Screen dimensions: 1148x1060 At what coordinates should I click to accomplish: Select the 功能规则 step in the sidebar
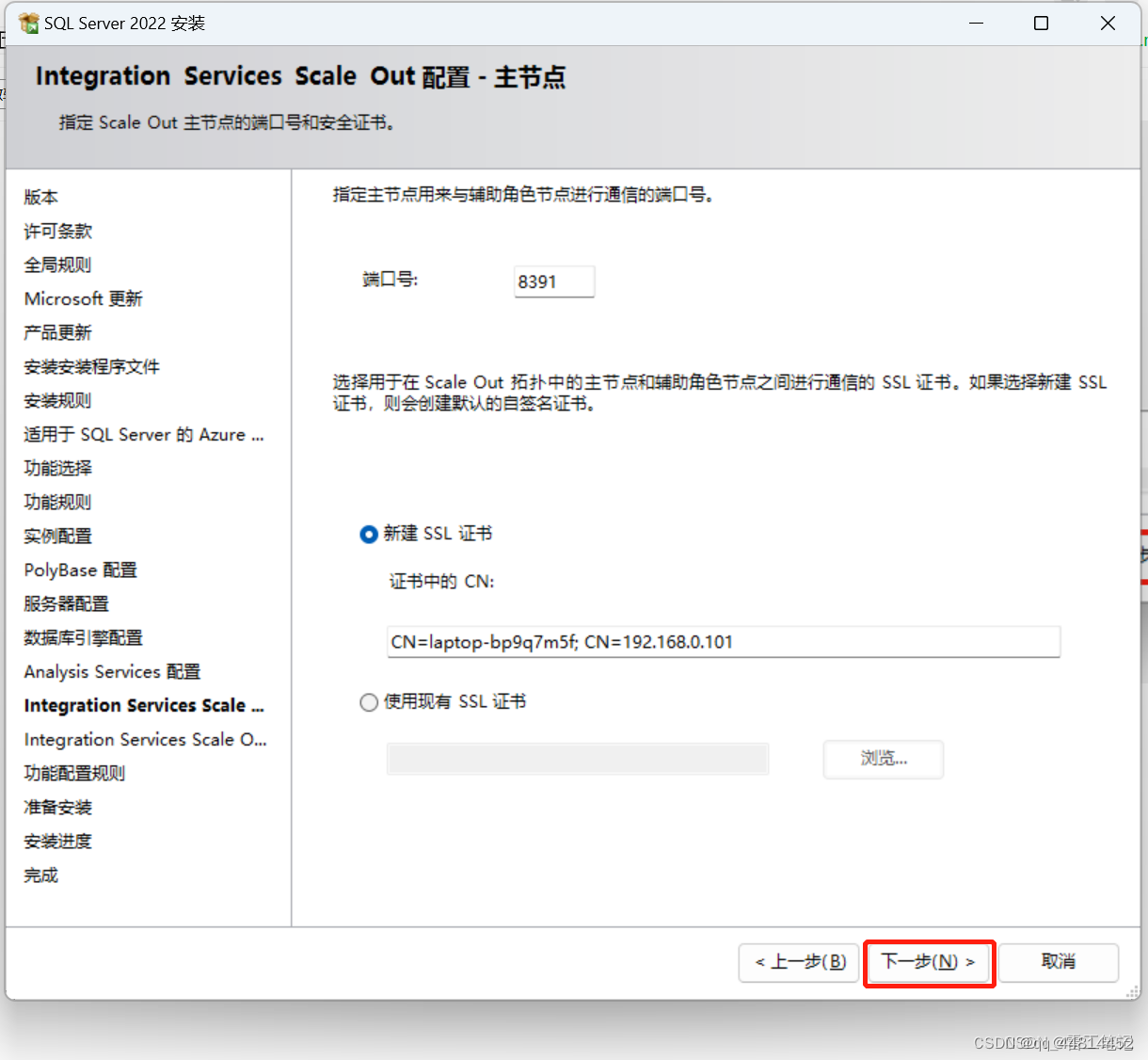tap(58, 503)
